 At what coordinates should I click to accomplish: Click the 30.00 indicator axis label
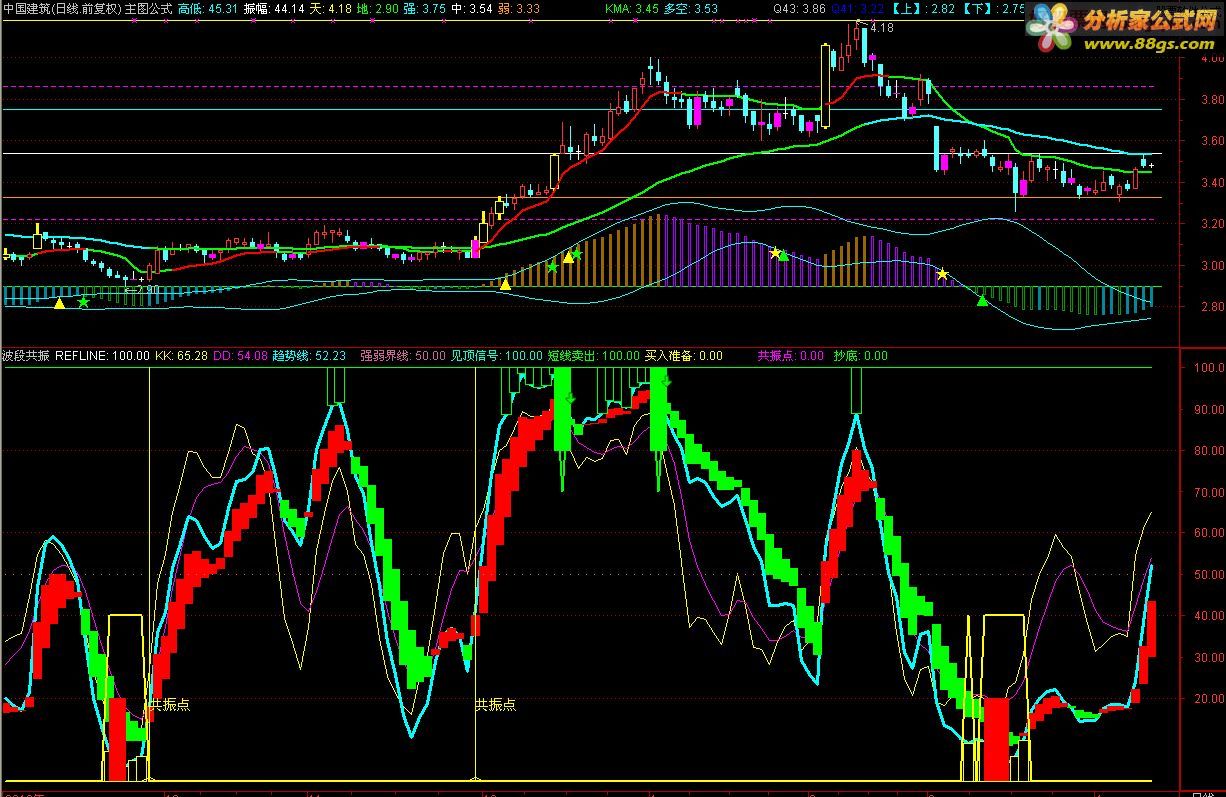coord(1209,658)
